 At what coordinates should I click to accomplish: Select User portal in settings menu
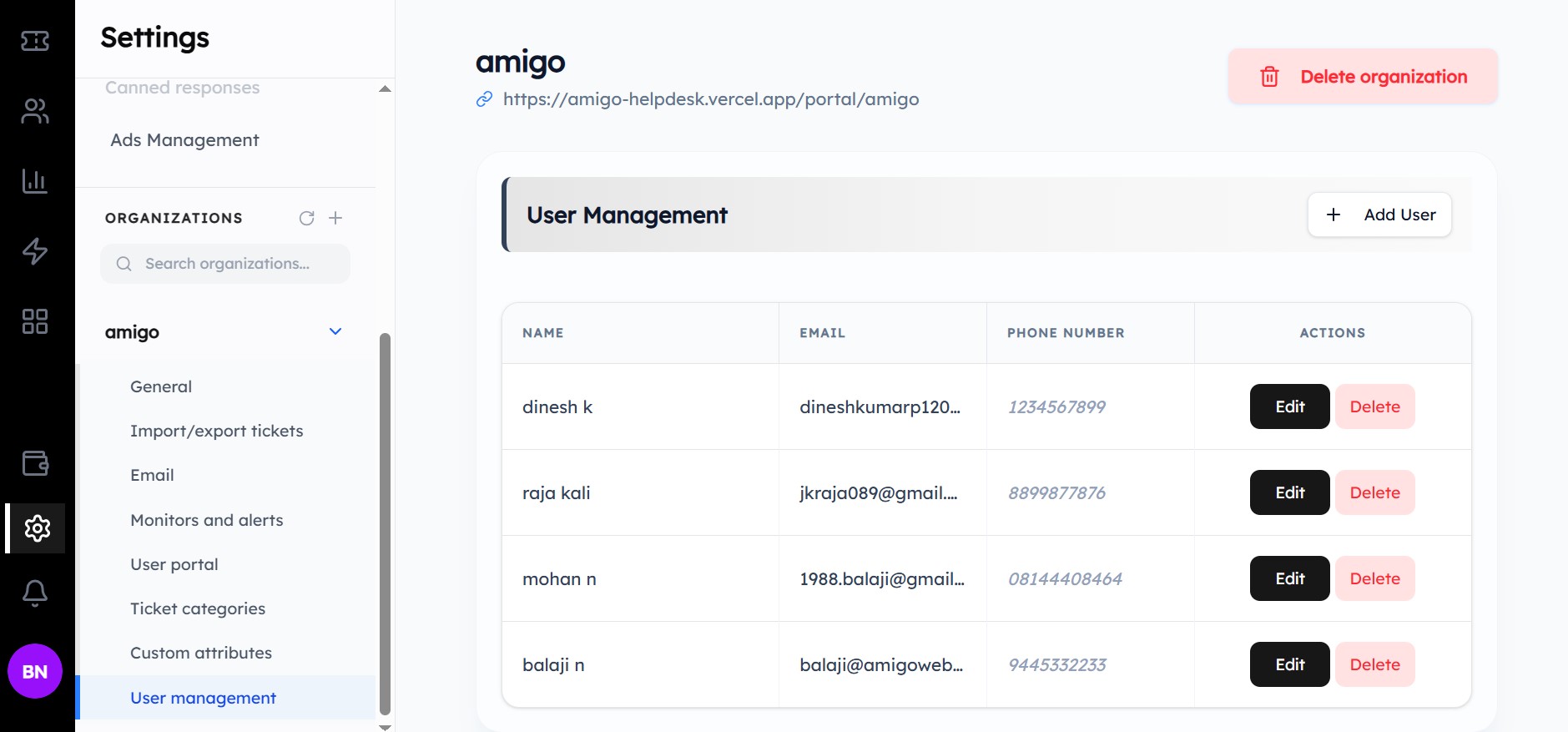click(174, 564)
